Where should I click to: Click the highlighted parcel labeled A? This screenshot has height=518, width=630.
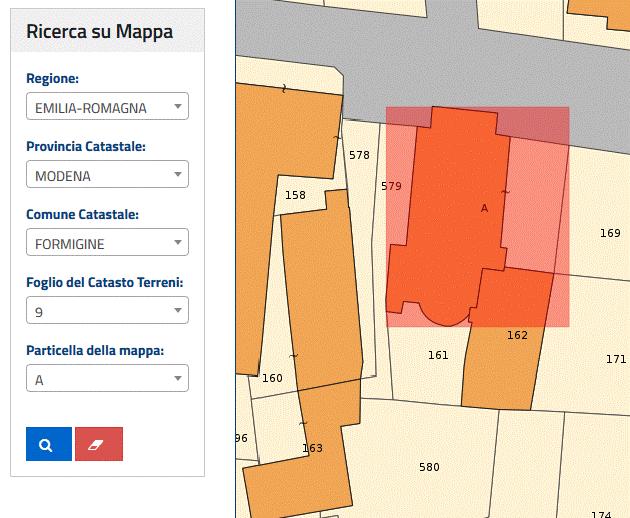pyautogui.click(x=485, y=208)
